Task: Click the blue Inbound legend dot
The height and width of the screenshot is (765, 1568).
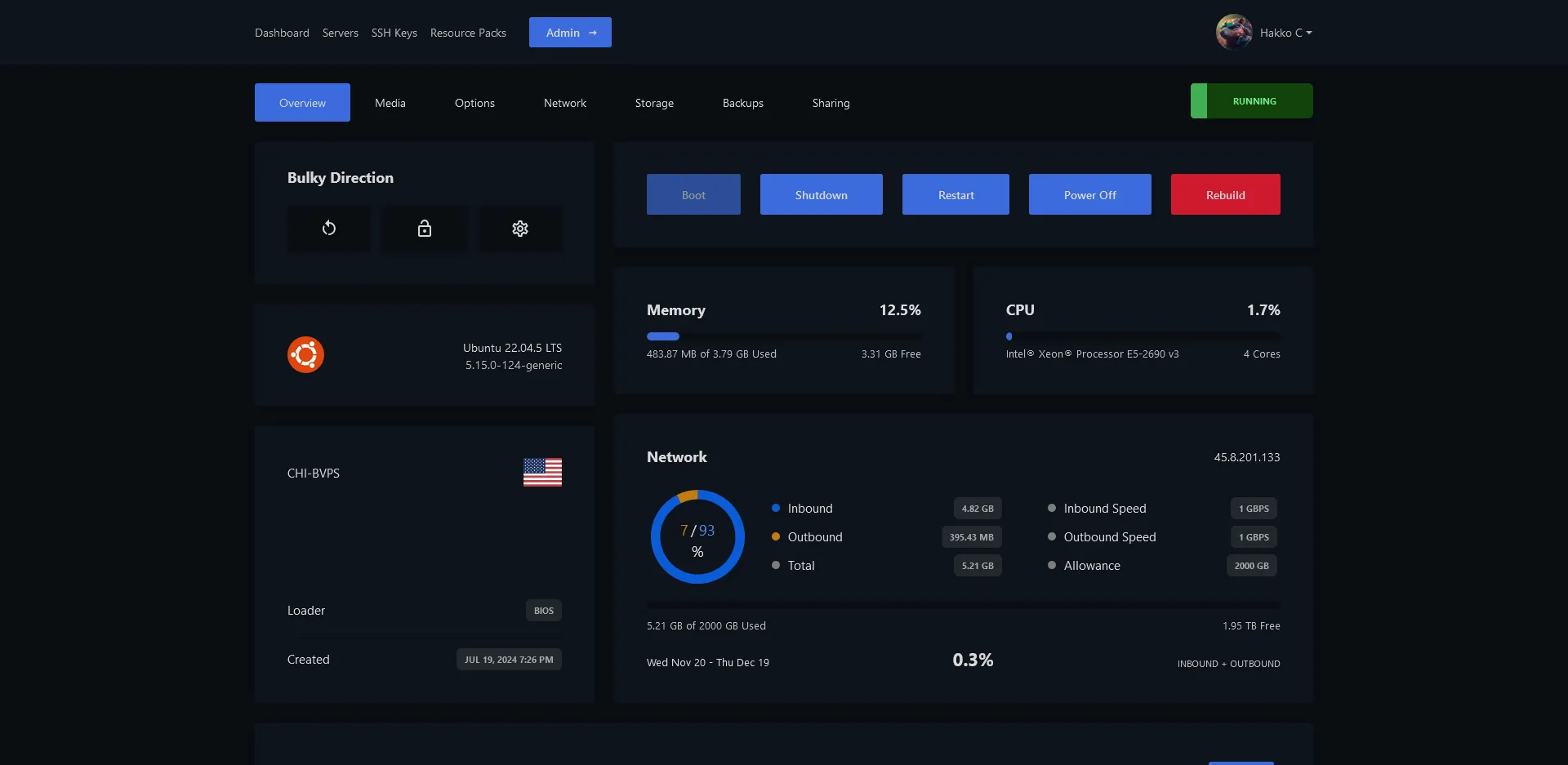Action: pyautogui.click(x=776, y=508)
